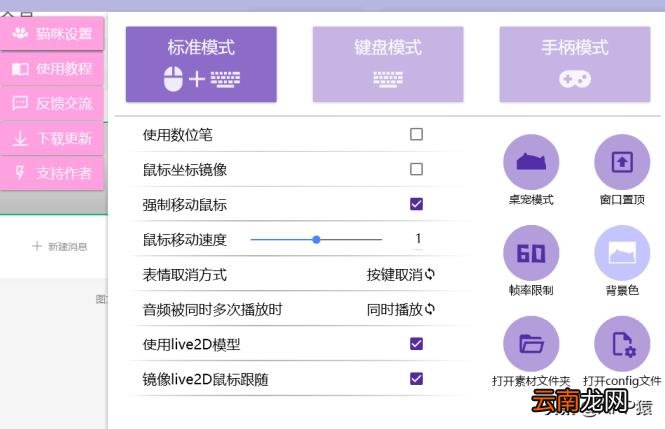The width and height of the screenshot is (665, 429).
Task: Uncheck 强制移动鼠标 checkbox
Action: (416, 204)
